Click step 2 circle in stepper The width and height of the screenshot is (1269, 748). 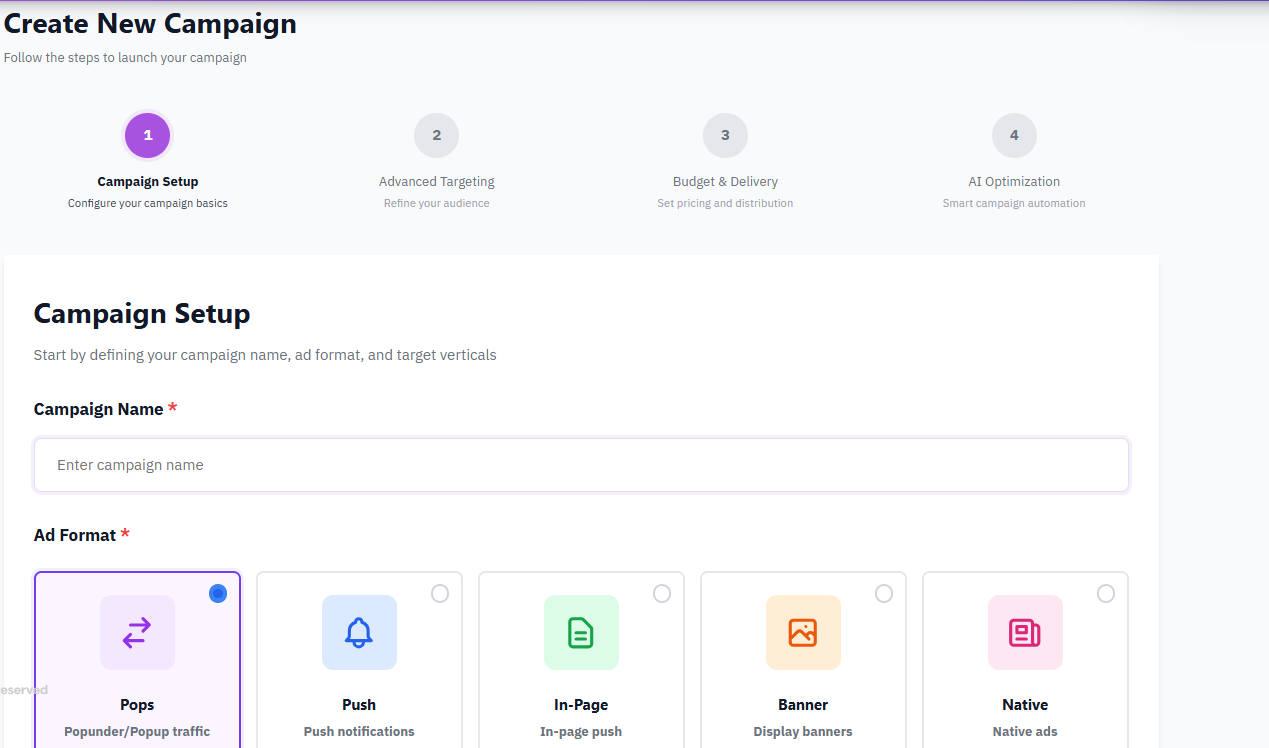click(x=436, y=135)
